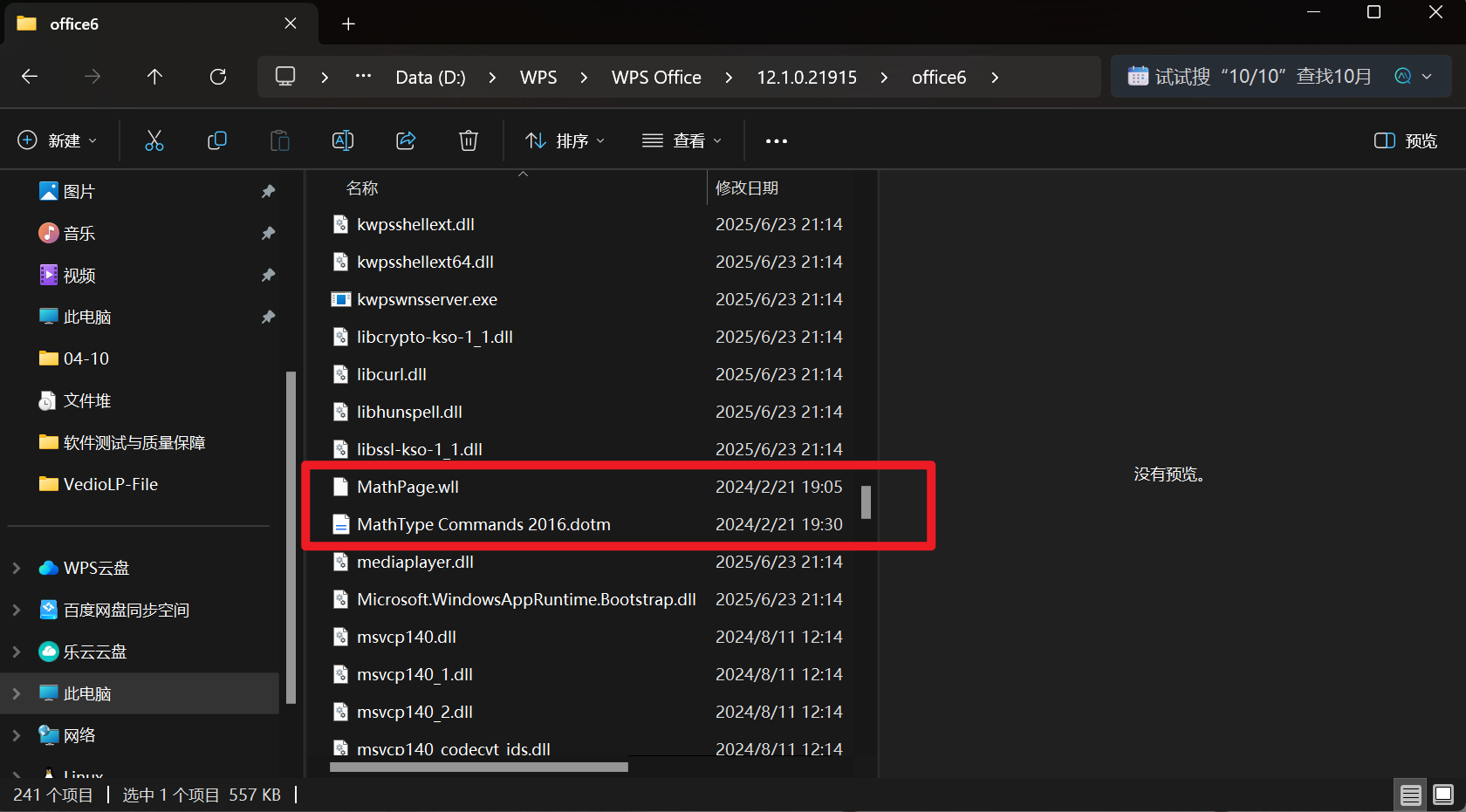
Task: Unpin 音乐 from quick access
Action: pyautogui.click(x=269, y=233)
